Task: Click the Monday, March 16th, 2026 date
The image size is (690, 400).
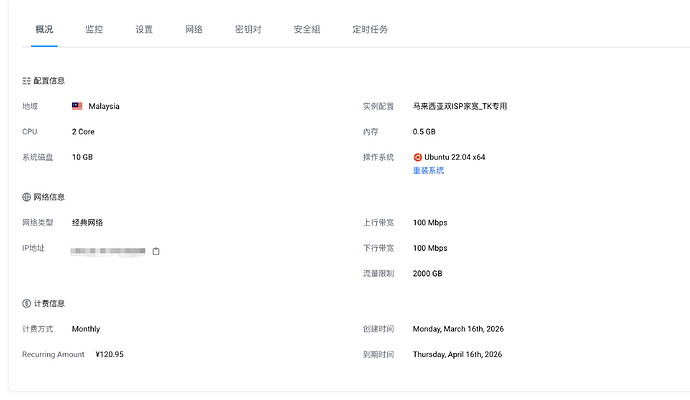Action: (458, 329)
